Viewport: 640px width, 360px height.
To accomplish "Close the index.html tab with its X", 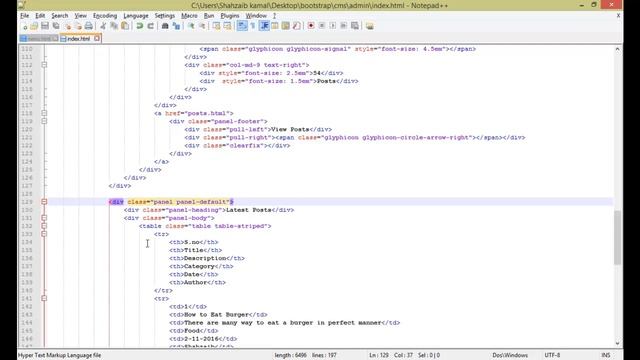I will click(97, 38).
